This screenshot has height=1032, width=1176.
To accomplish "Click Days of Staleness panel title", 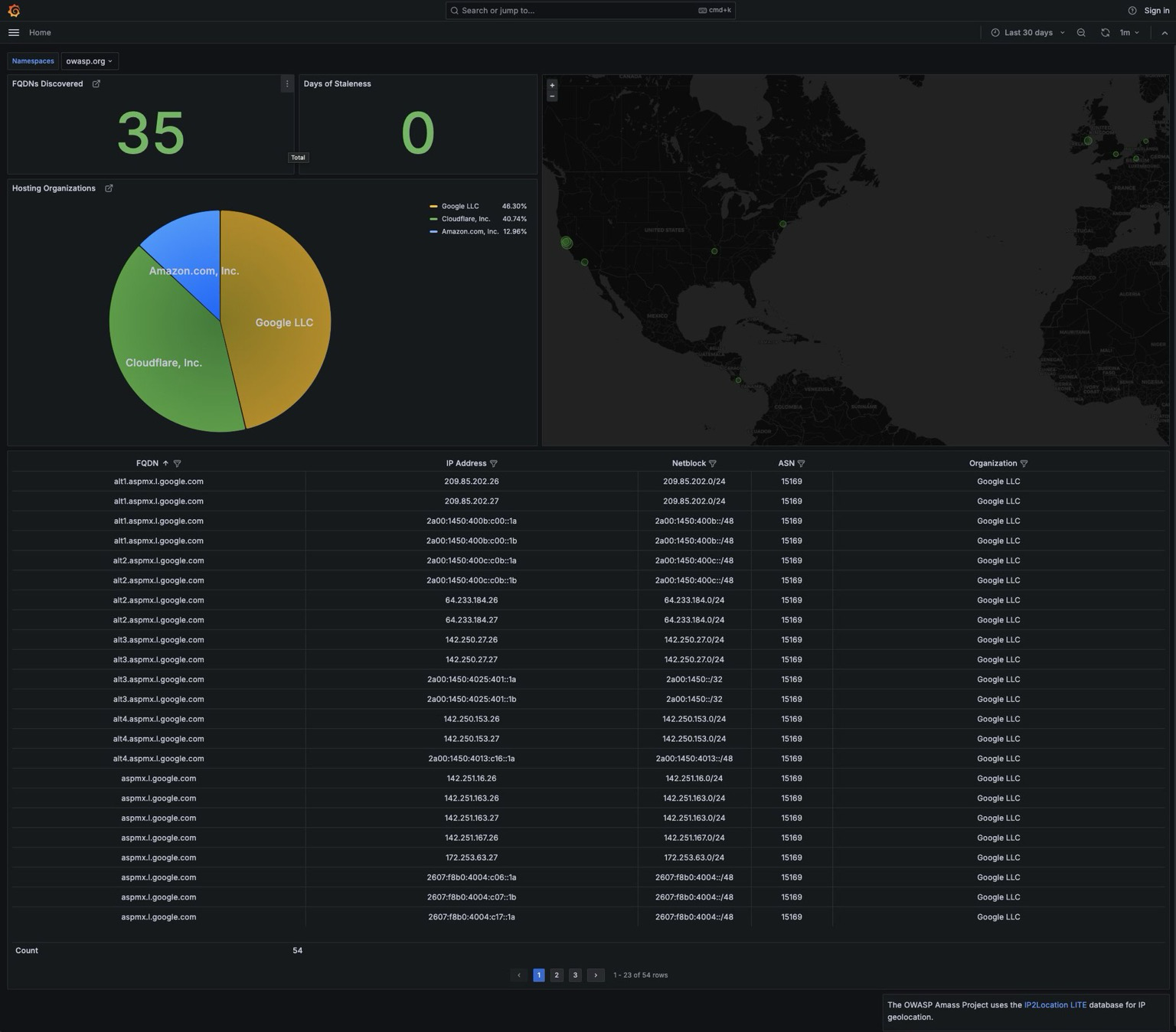I will (x=337, y=84).
